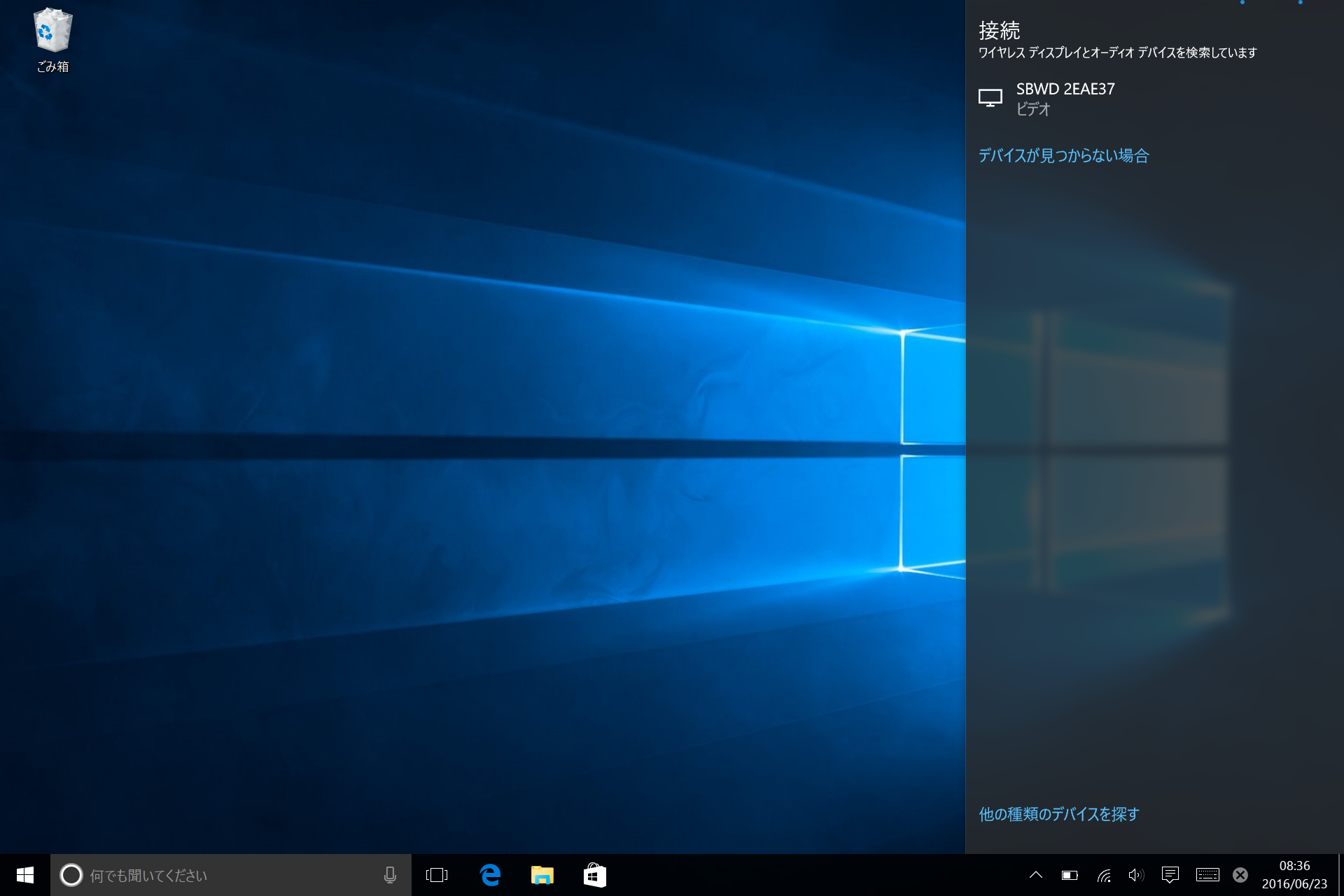Open the touch keyboard tray icon

click(x=1207, y=875)
